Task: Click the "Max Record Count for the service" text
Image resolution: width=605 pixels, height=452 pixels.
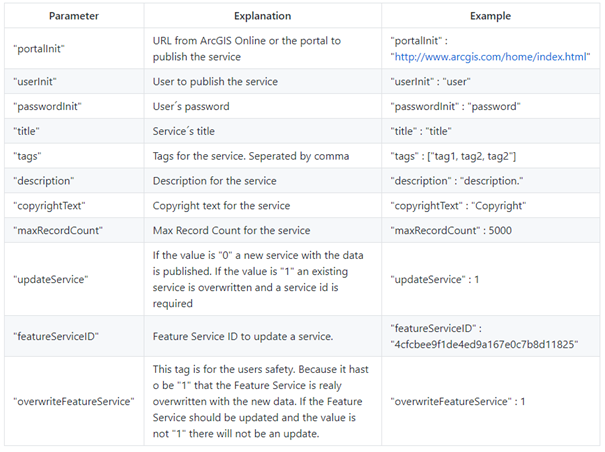Action: click(x=231, y=230)
